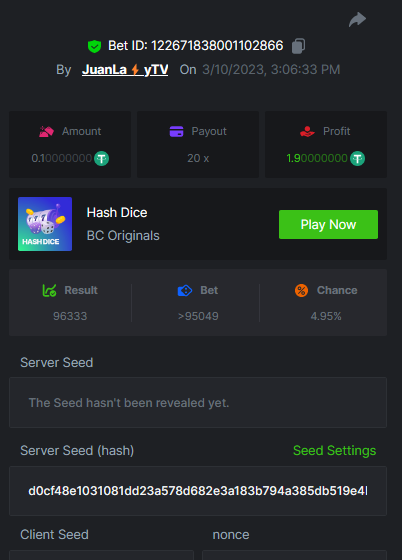The height and width of the screenshot is (560, 402).
Task: Copy the Bet ID with the copy icon
Action: 298,46
